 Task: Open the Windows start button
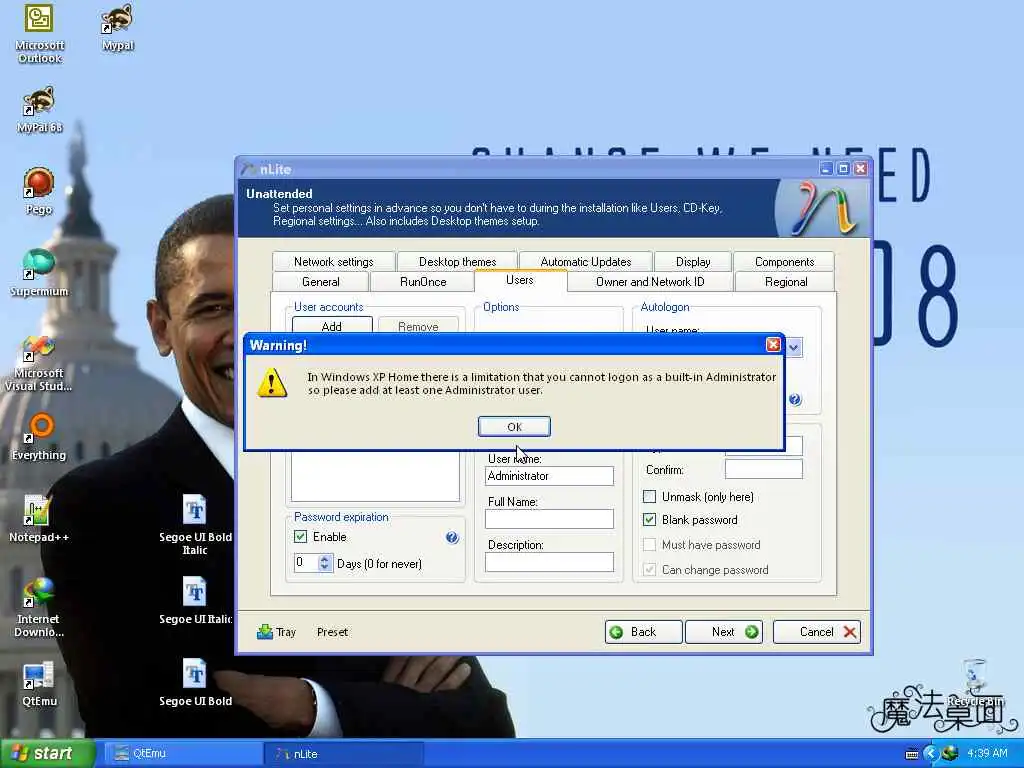[x=47, y=754]
